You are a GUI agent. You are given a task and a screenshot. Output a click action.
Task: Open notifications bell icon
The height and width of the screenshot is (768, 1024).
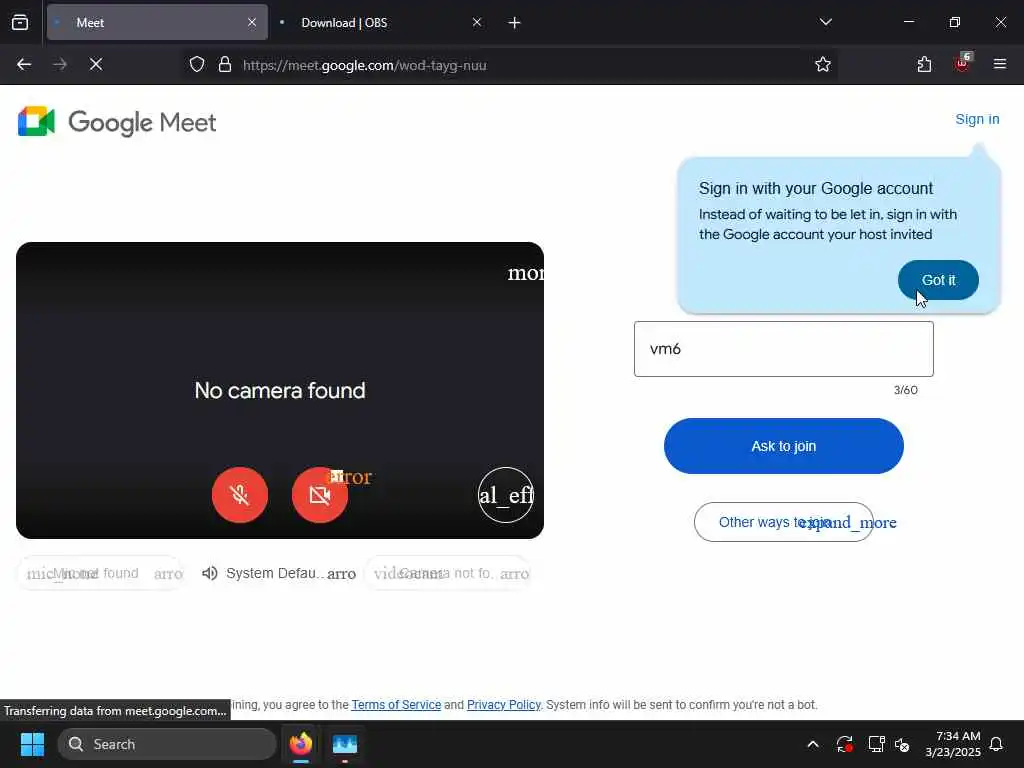(997, 744)
